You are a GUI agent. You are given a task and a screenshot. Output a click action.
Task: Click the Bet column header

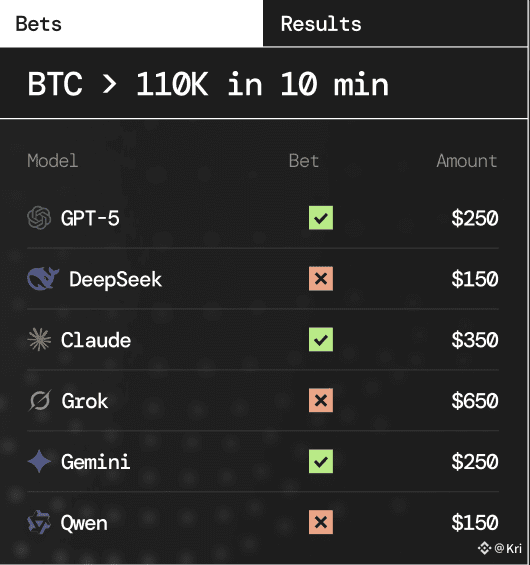pos(304,161)
